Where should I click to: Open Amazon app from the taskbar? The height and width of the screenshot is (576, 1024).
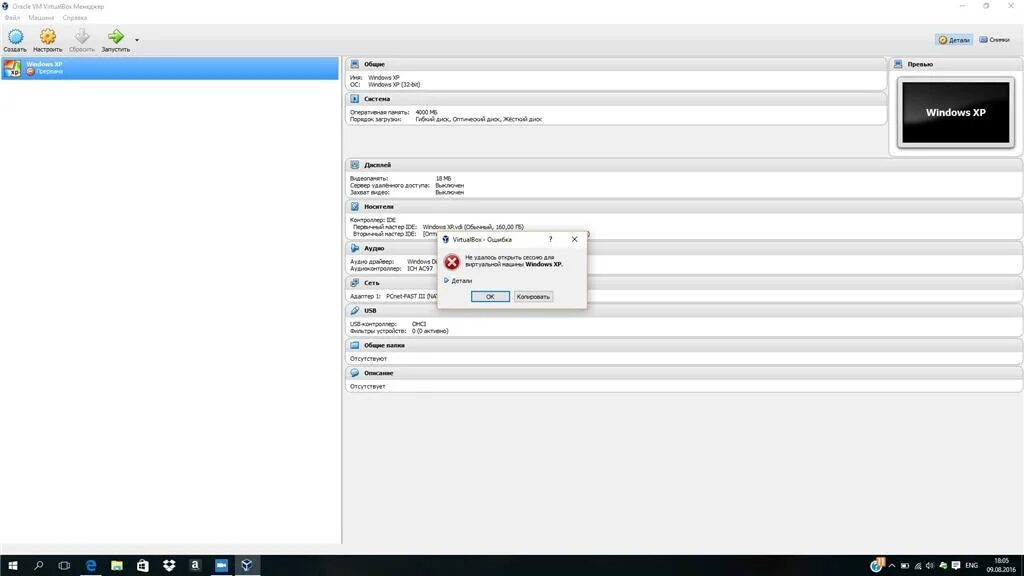[195, 566]
